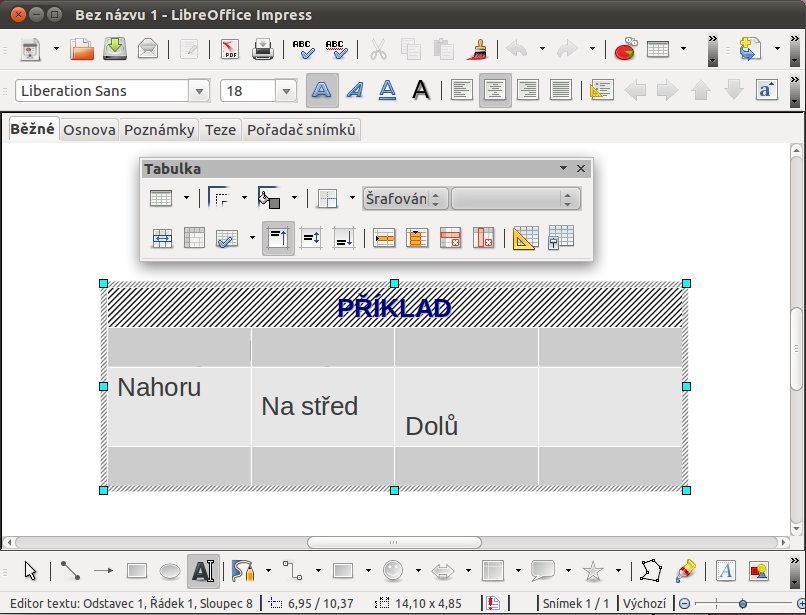The image size is (806, 615).
Task: Toggle bold text formatting
Action: pos(322,91)
